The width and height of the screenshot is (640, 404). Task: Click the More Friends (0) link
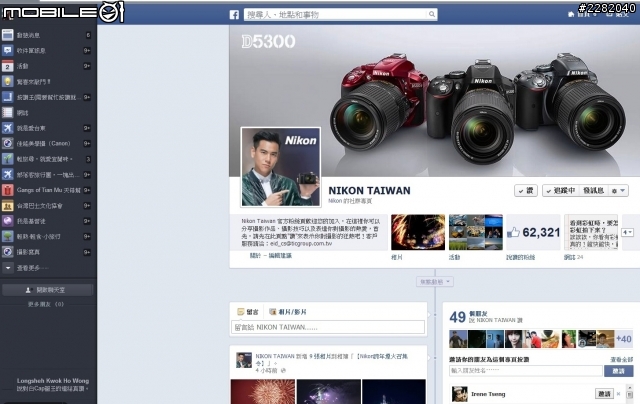[46, 304]
